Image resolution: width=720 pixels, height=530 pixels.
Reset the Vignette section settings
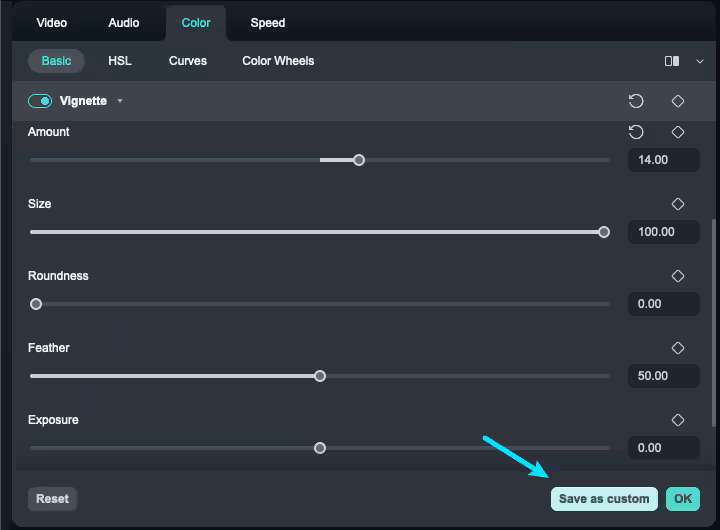(x=636, y=101)
